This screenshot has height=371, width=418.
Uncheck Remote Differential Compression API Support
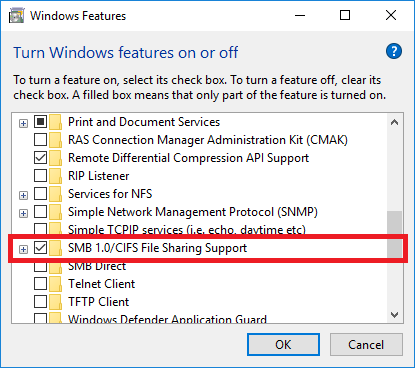40,158
